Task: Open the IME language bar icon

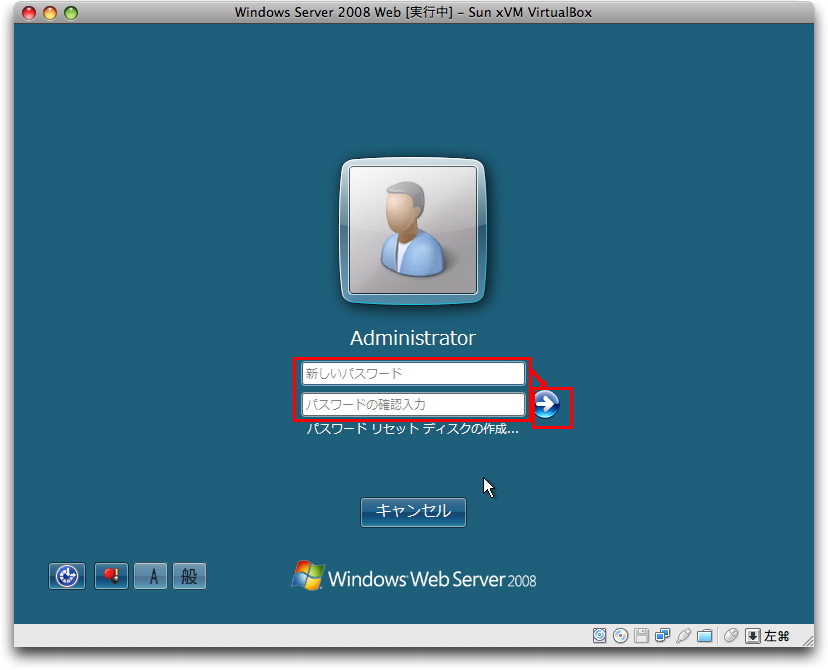Action: pos(111,576)
